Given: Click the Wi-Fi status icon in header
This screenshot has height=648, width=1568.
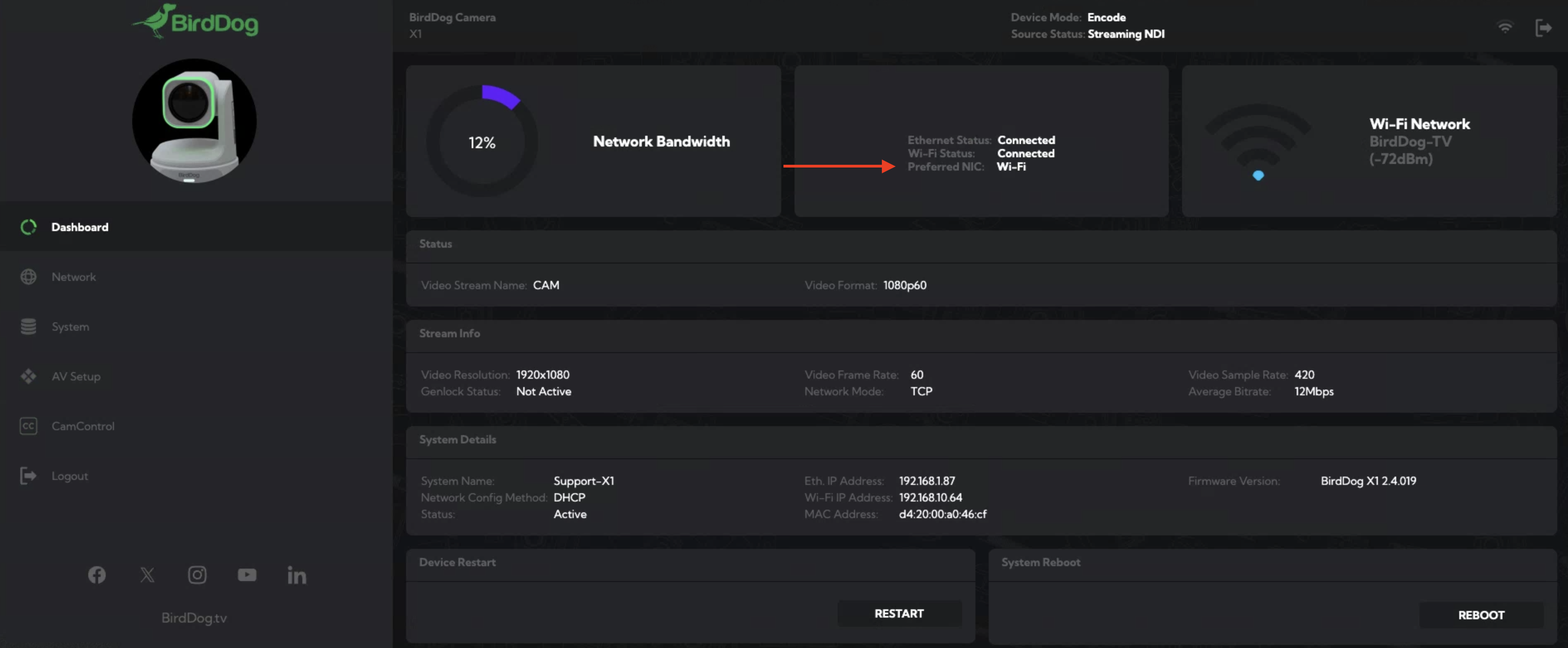Looking at the screenshot, I should [1505, 28].
